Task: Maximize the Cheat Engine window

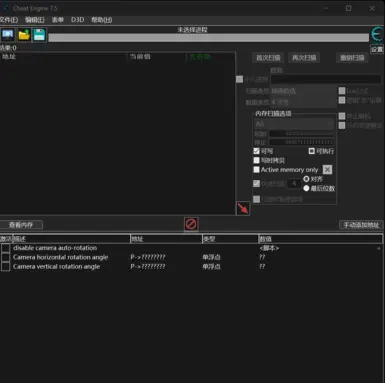Action: (x=349, y=8)
